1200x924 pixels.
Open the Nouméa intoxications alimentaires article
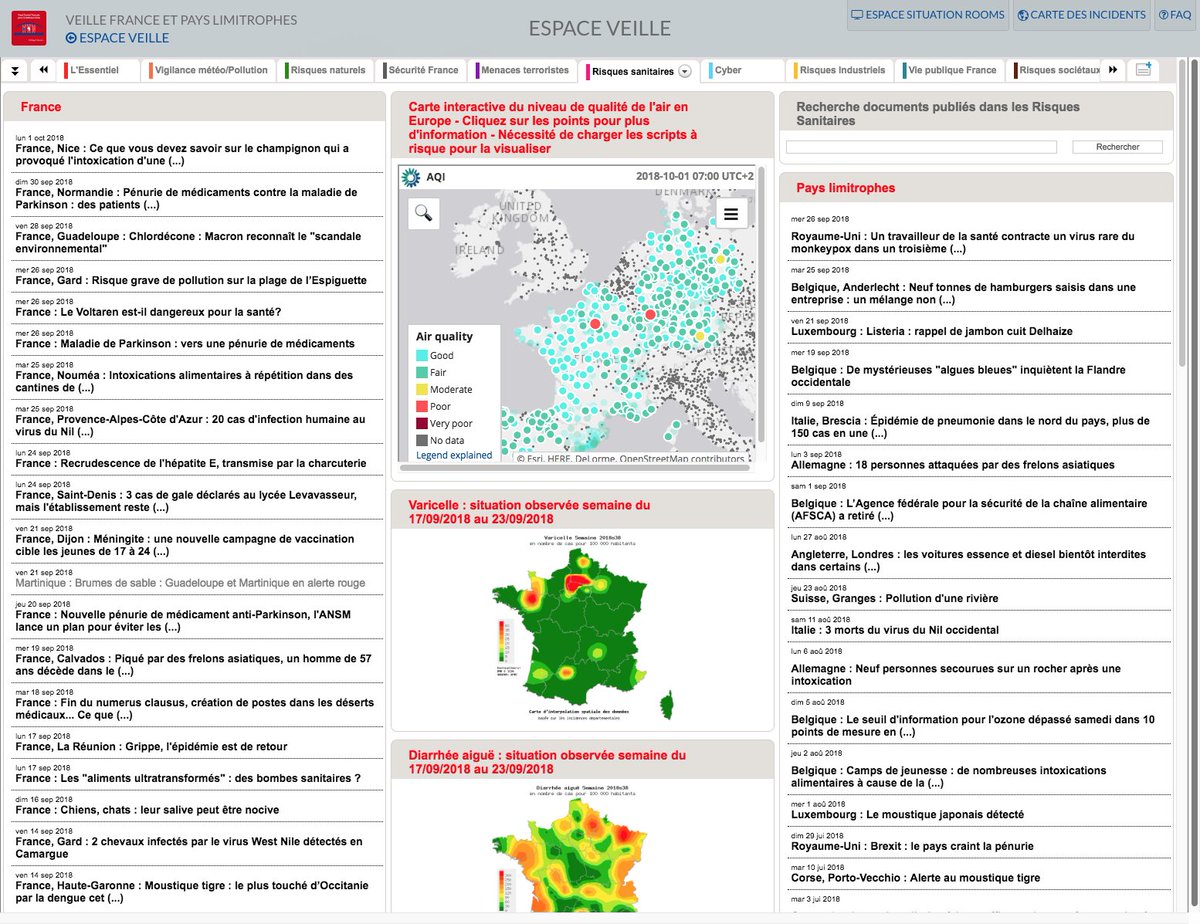184,382
